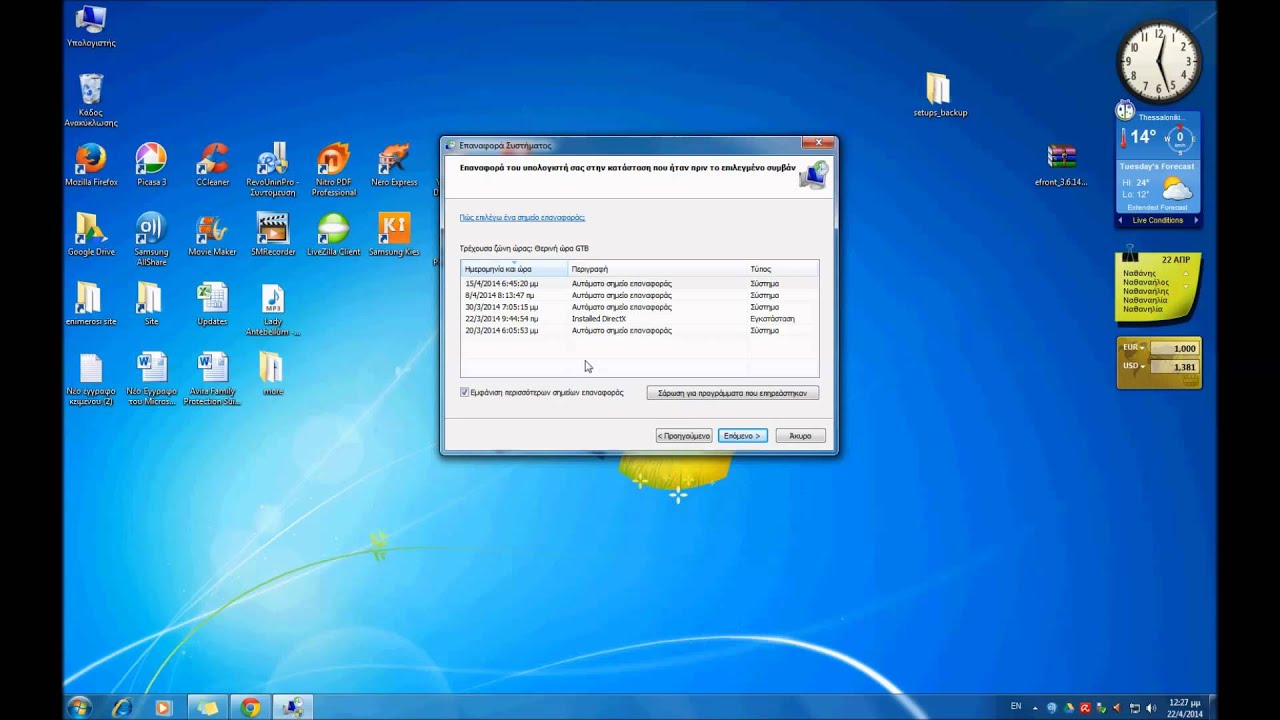
Task: Open the Κάδος Ανακύκλωσης recycle bin
Action: (x=91, y=100)
